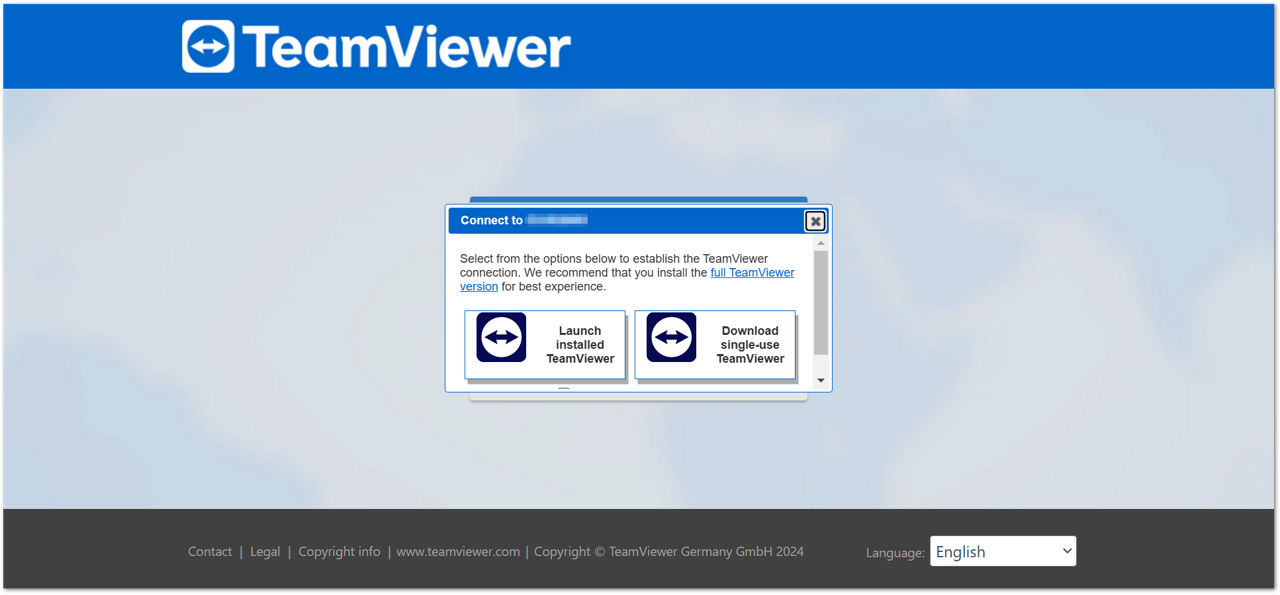This screenshot has height=595, width=1280.
Task: Visit the www.teamviewer.com footer link
Action: [x=458, y=552]
